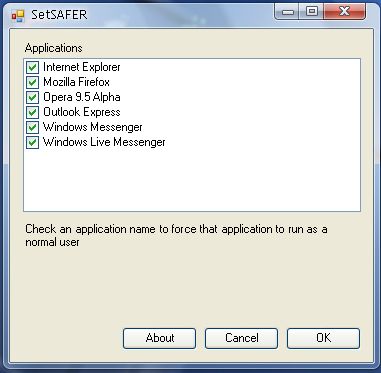Open the About dialog

[x=159, y=338]
